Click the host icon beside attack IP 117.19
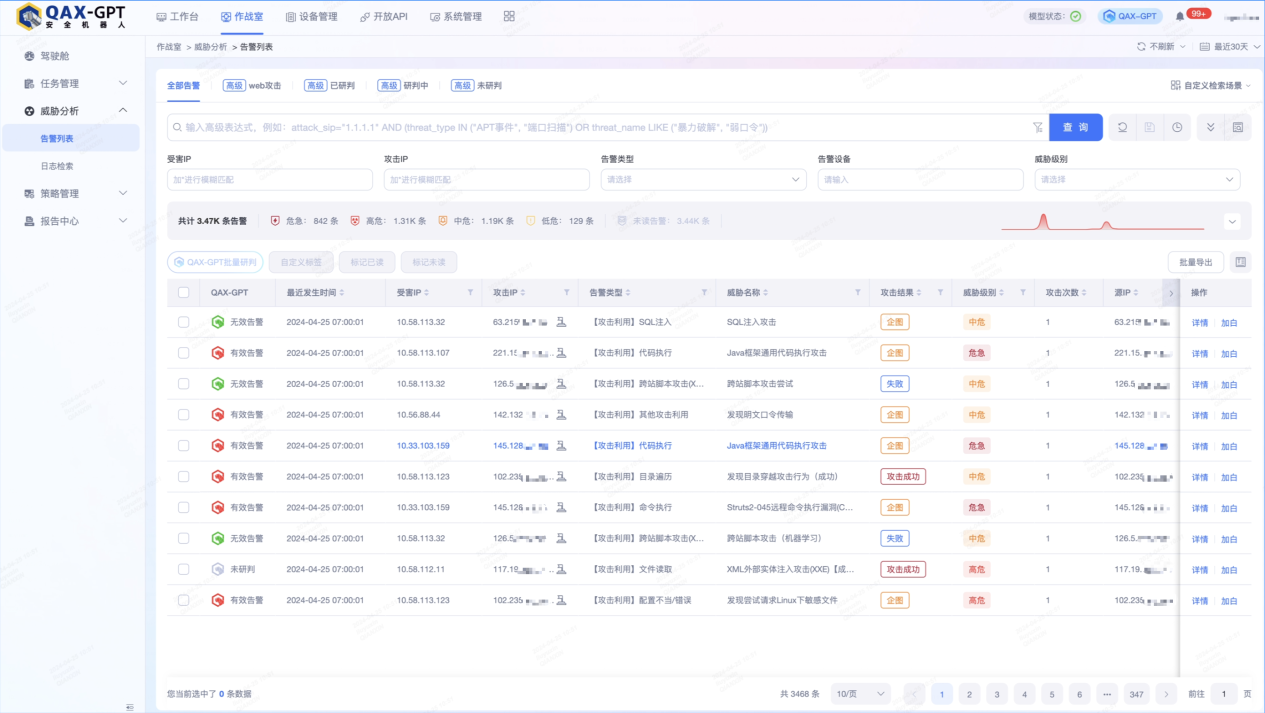The height and width of the screenshot is (713, 1265). [561, 569]
